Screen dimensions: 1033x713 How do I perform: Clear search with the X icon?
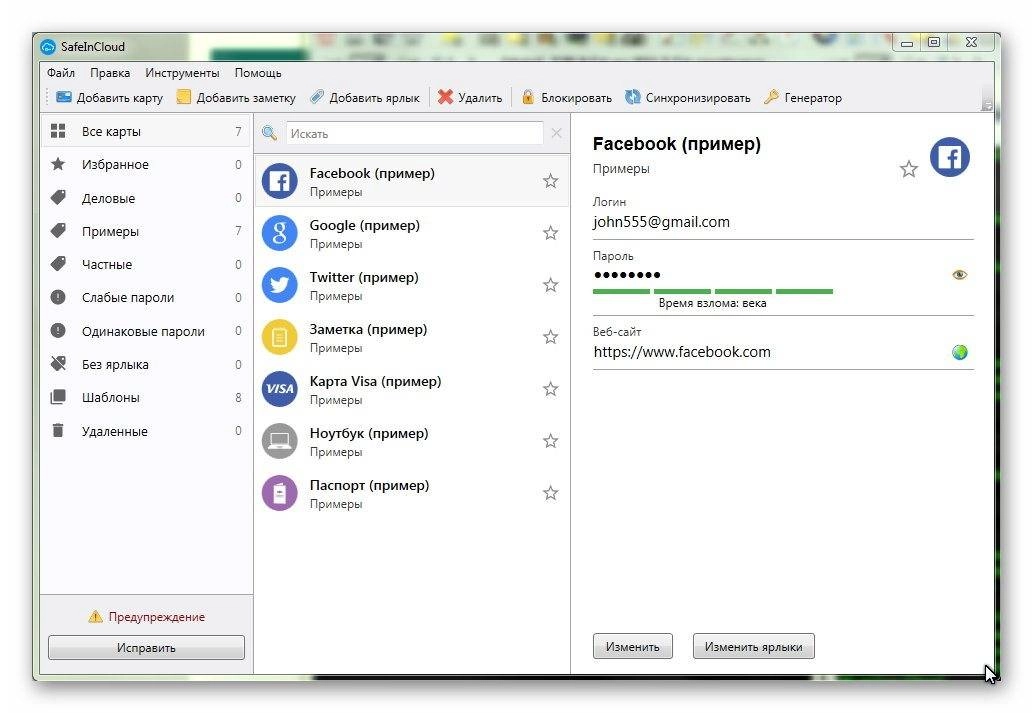click(x=556, y=133)
